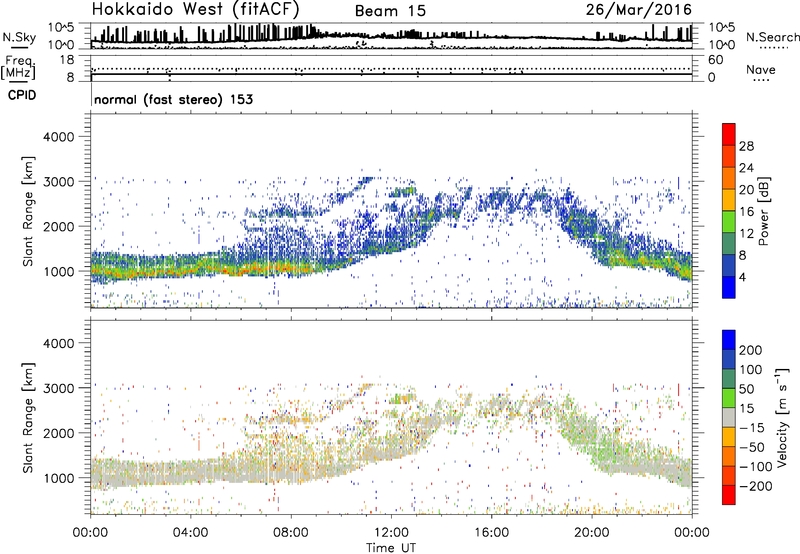Image resolution: width=800 pixels, height=554 pixels.
Task: Click the '08:00' time tick label
Action: (291, 533)
